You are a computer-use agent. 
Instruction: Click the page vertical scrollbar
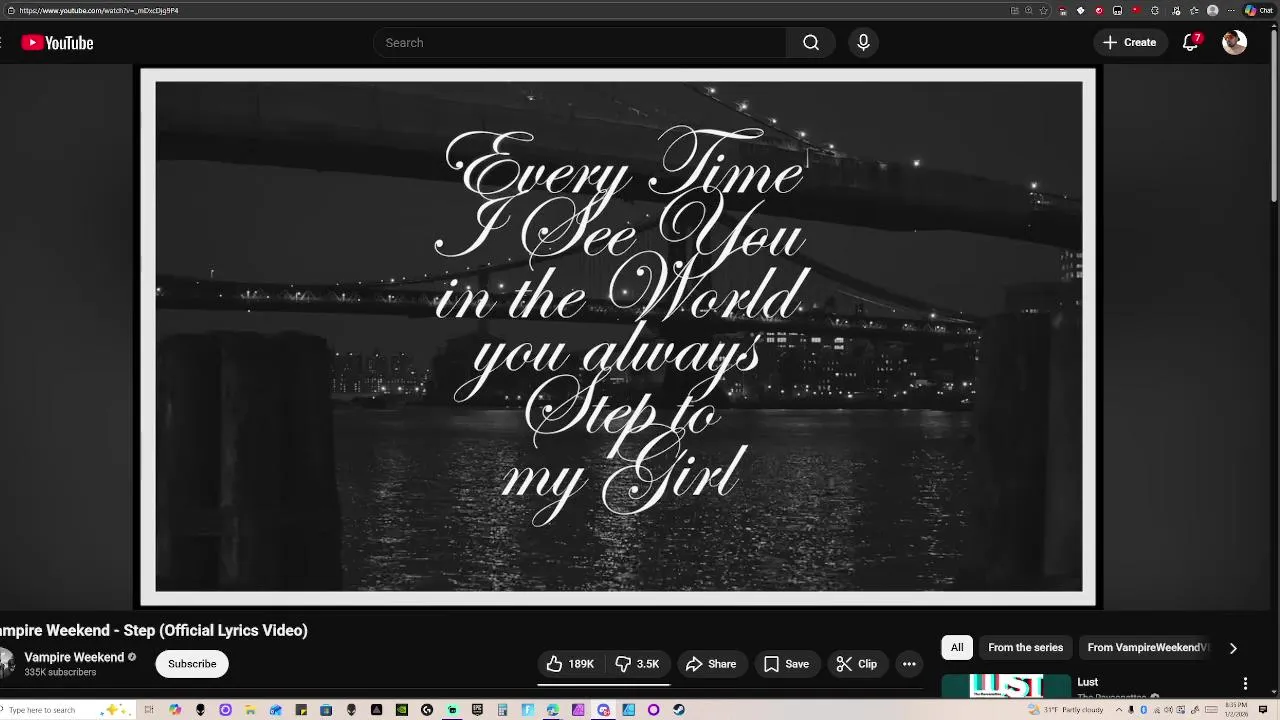1274,115
